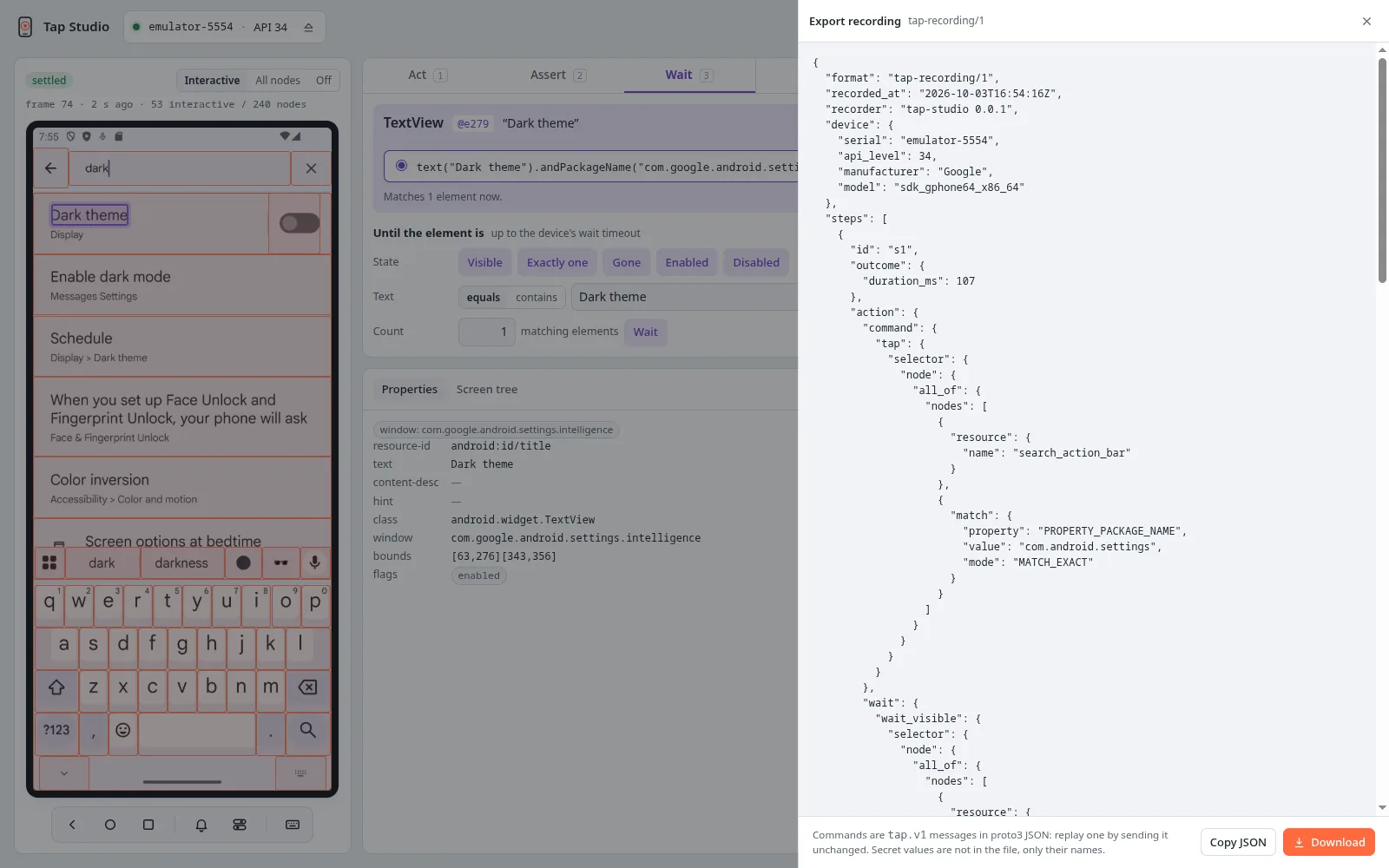Click the Count number field
Screen dimensions: 1389x868
coord(487,332)
